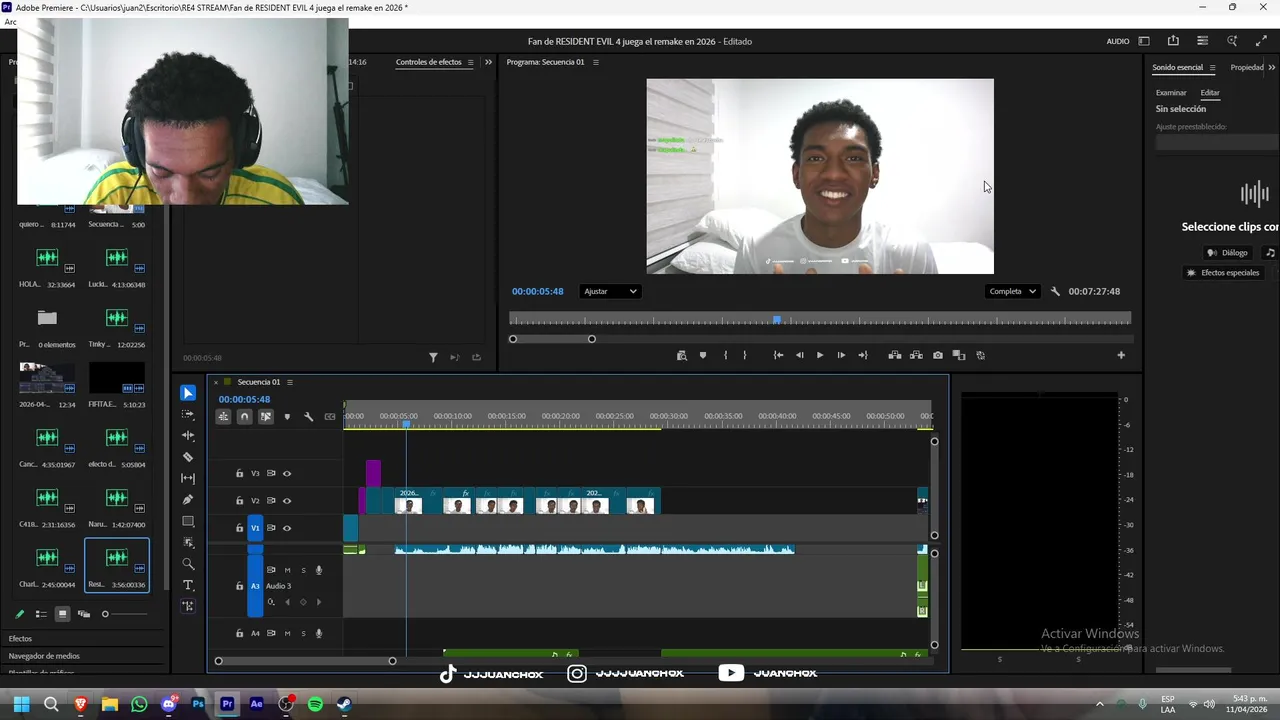Toggle linked selection in timeline
This screenshot has height=720, width=1280.
click(265, 417)
